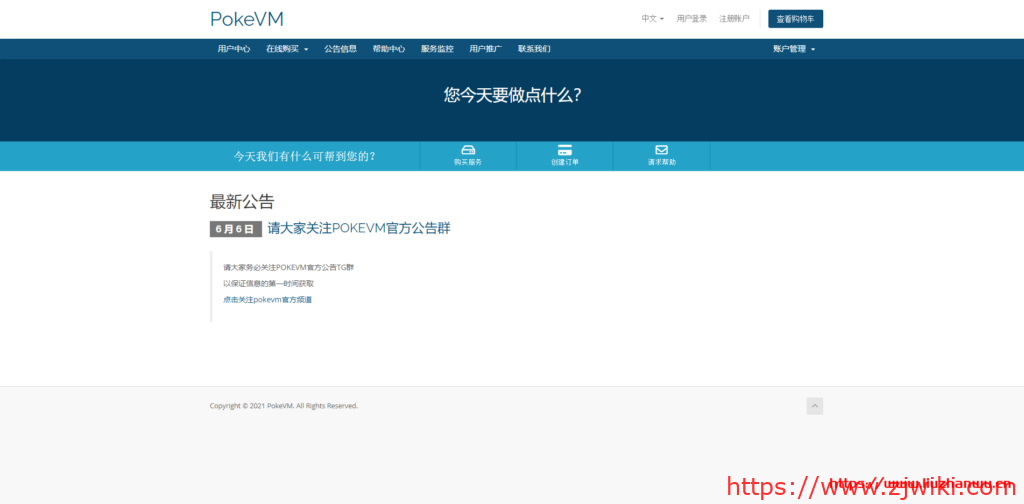Click text 以保证信息的第一时间获取
This screenshot has width=1024, height=504.
(x=268, y=284)
